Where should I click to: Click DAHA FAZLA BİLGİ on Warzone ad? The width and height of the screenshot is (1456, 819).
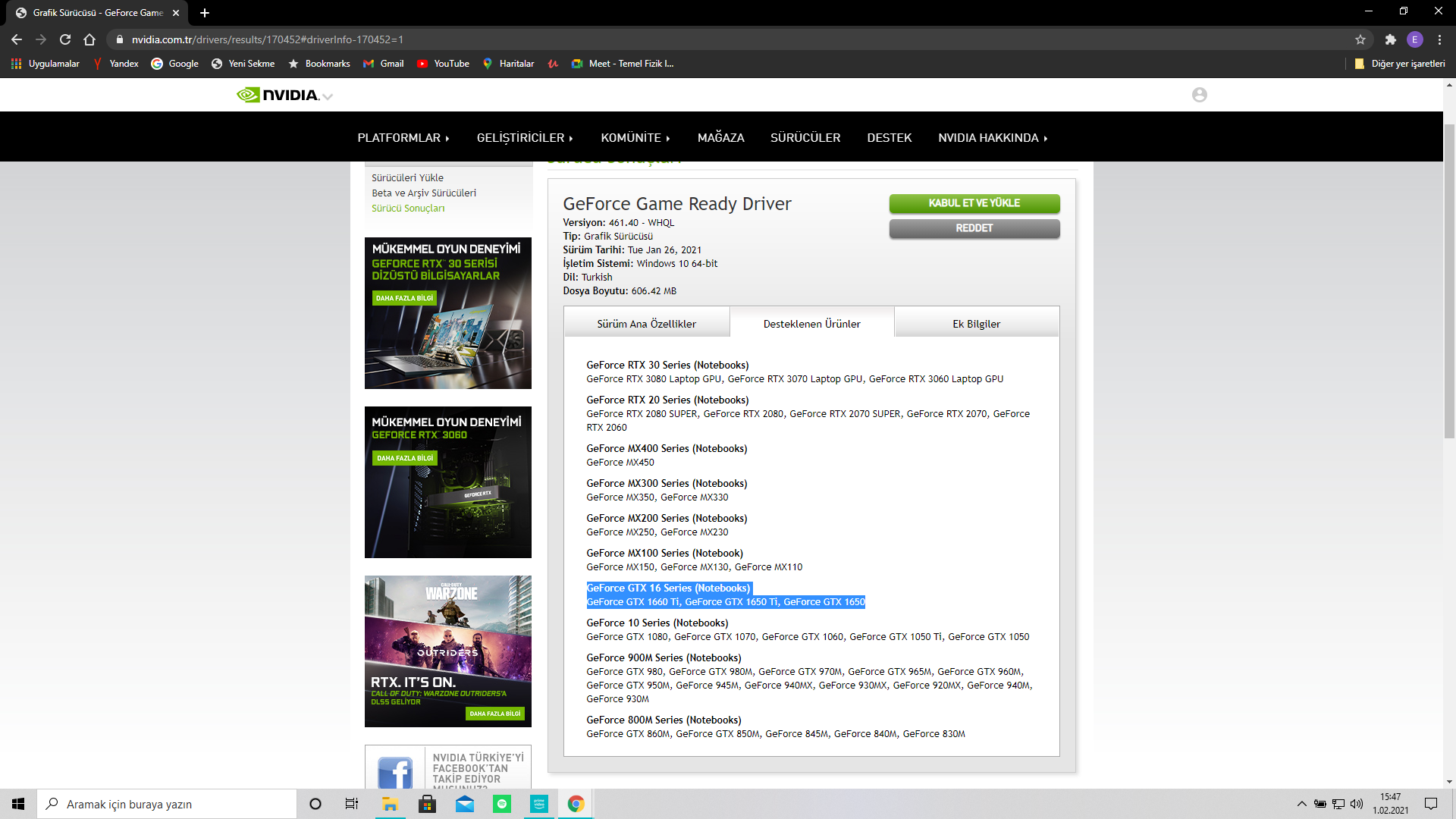(x=495, y=714)
